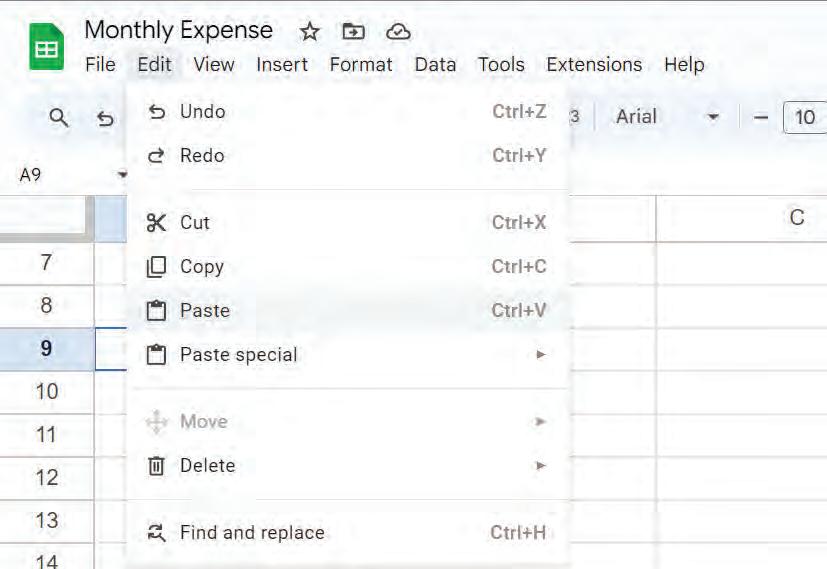The width and height of the screenshot is (827, 569).
Task: Click the move to folder icon
Action: 353,32
